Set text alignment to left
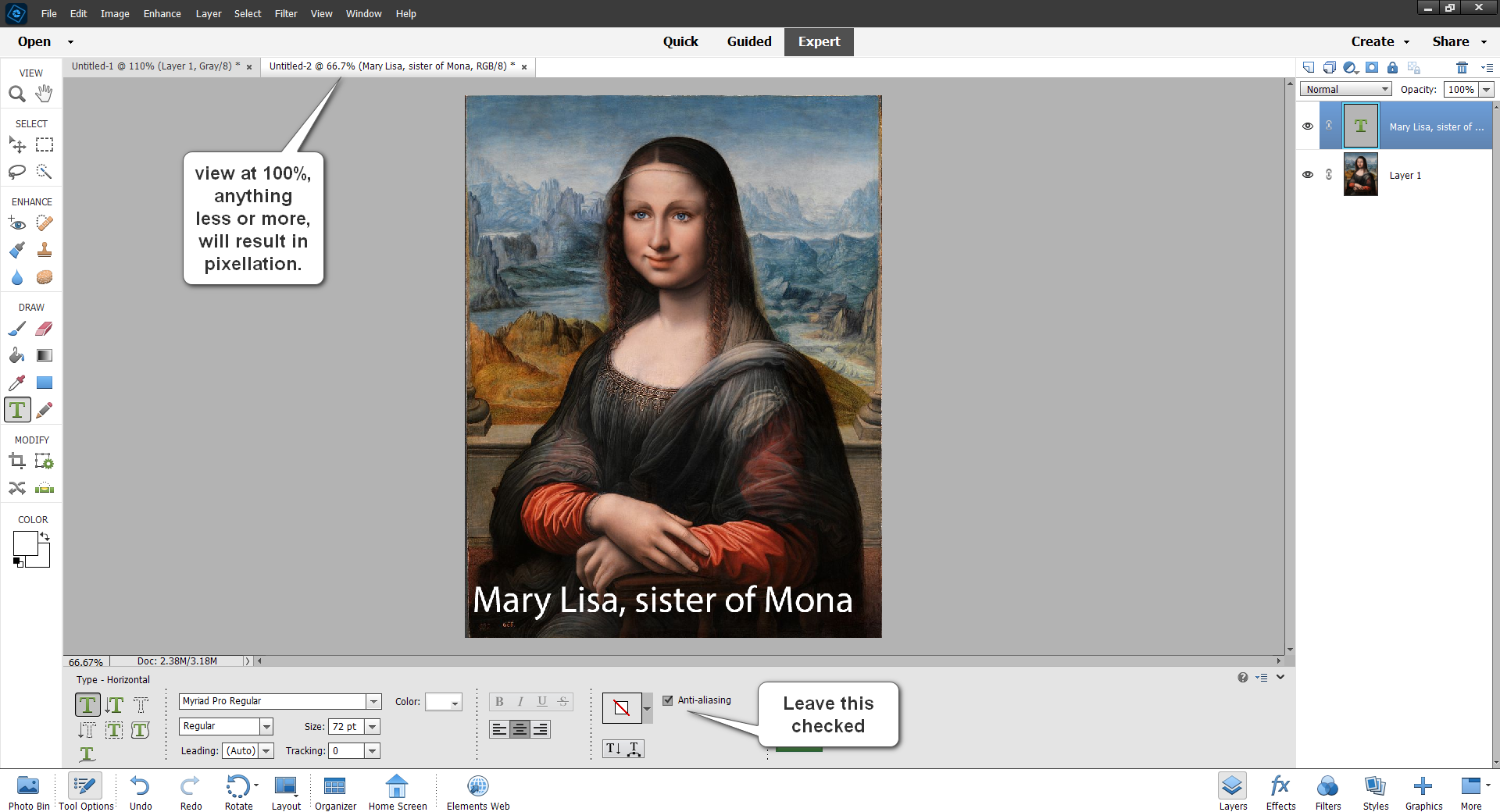The width and height of the screenshot is (1500, 812). point(499,729)
